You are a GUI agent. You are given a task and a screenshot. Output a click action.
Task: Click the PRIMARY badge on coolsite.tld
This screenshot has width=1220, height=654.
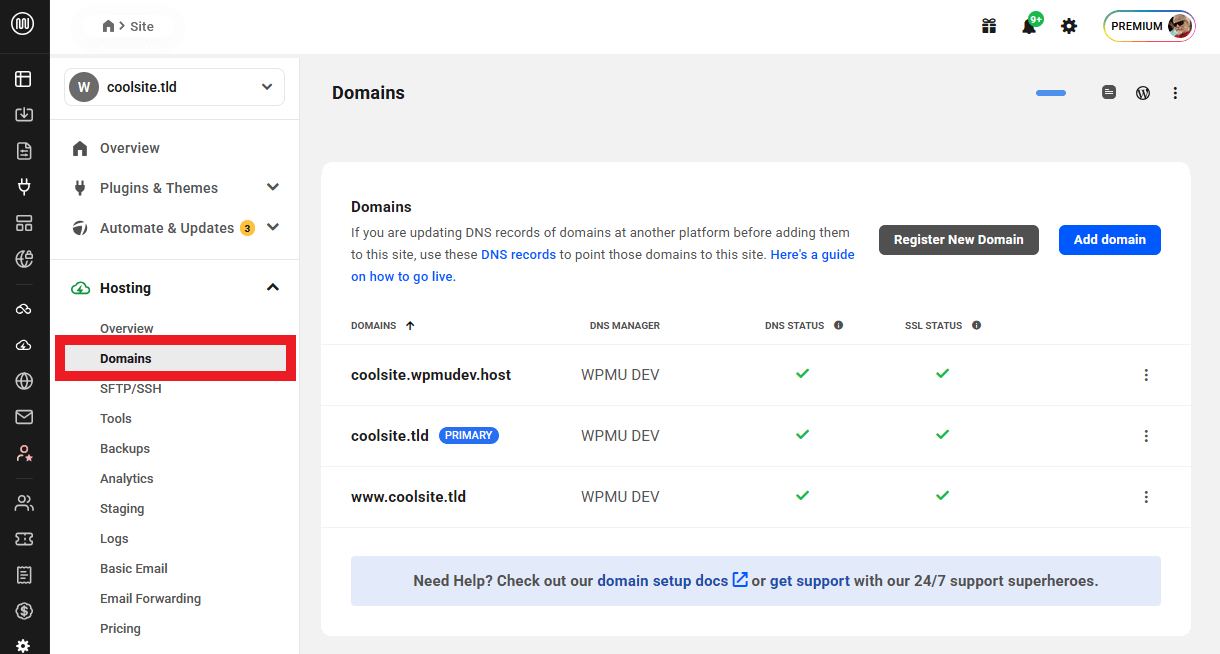pos(469,435)
